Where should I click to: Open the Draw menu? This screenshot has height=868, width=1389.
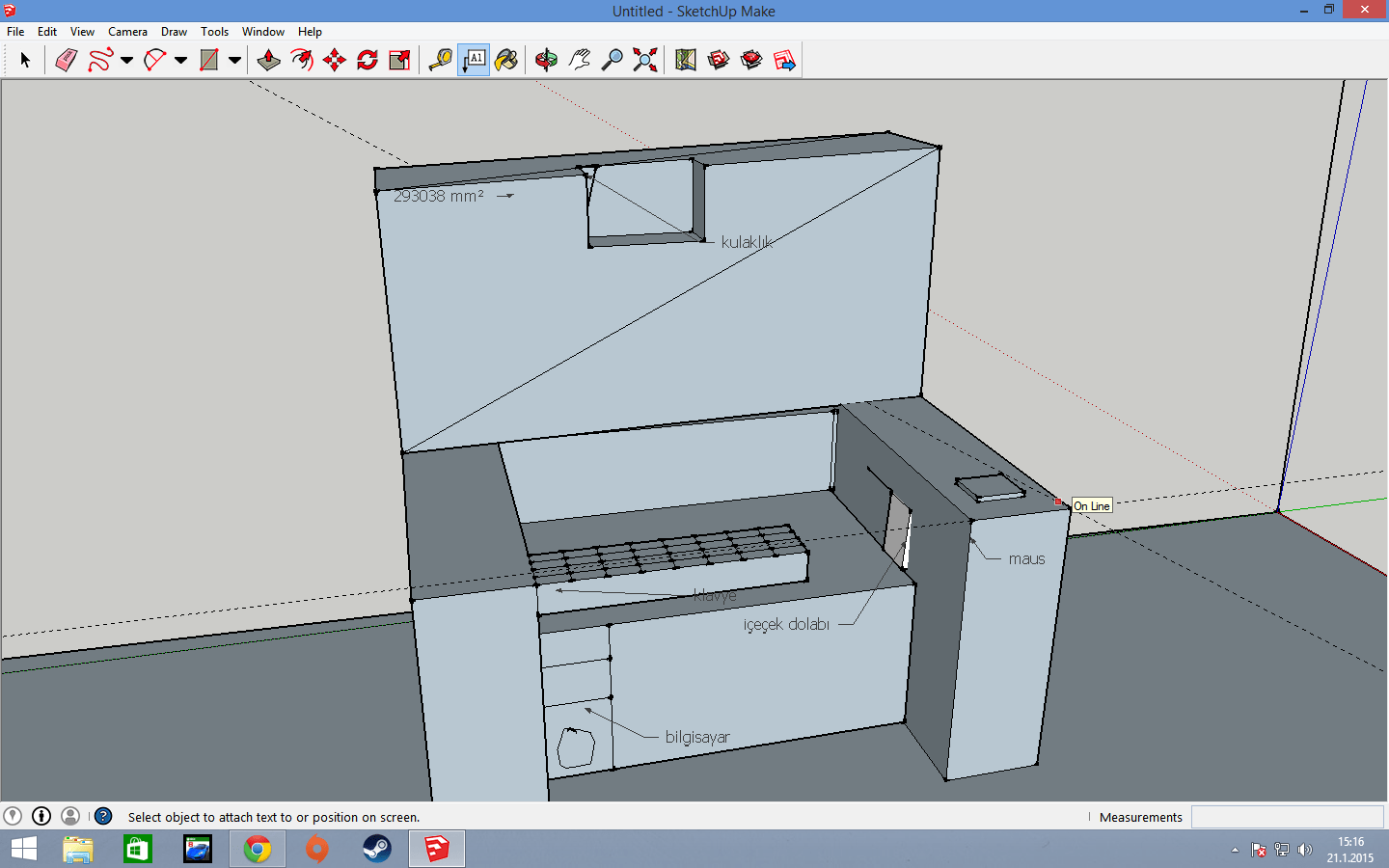pos(174,32)
